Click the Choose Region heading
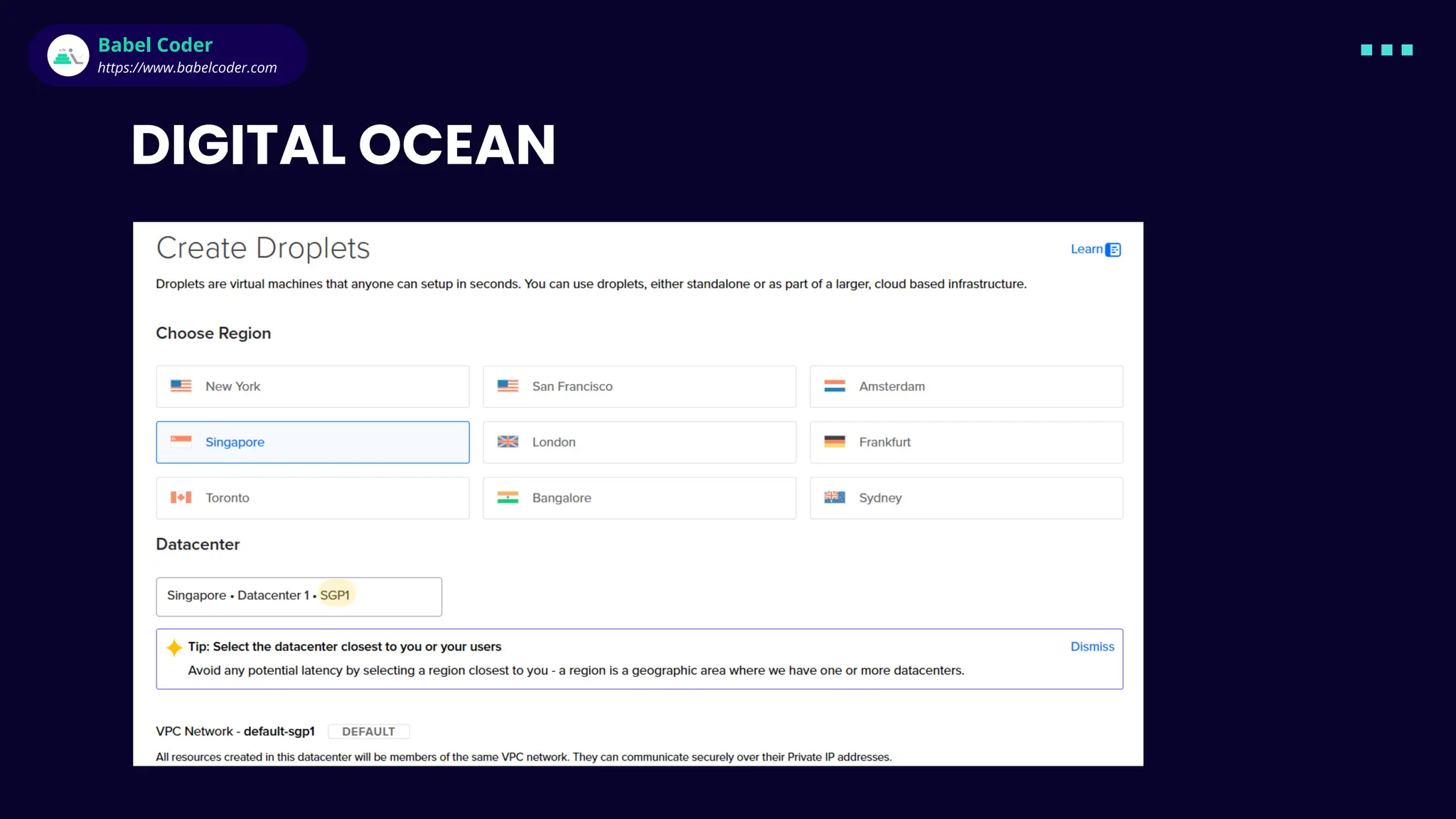The image size is (1456, 819). click(213, 333)
